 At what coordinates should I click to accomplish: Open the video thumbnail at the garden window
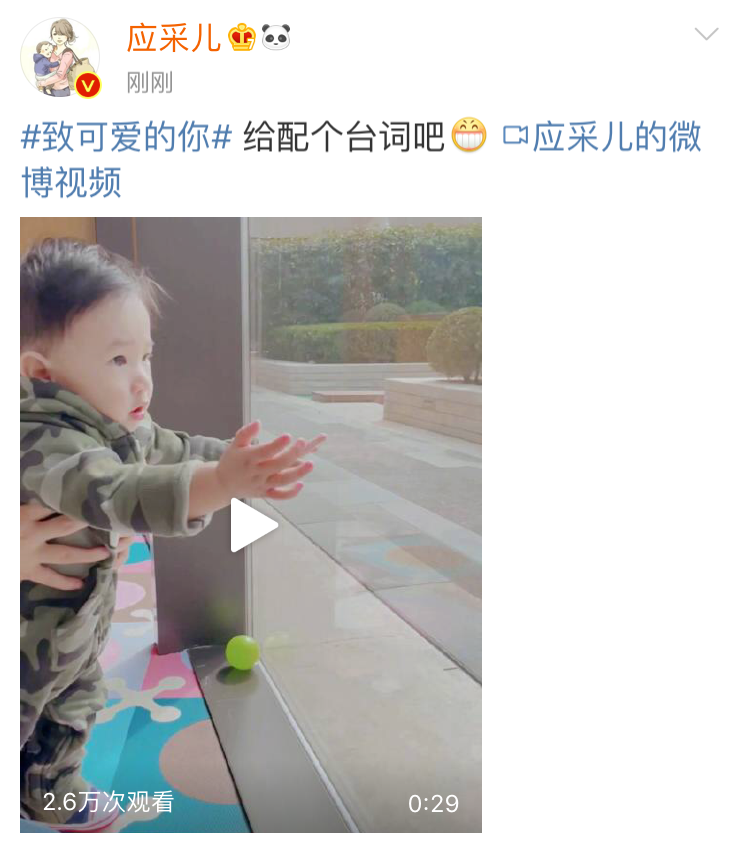(x=251, y=525)
